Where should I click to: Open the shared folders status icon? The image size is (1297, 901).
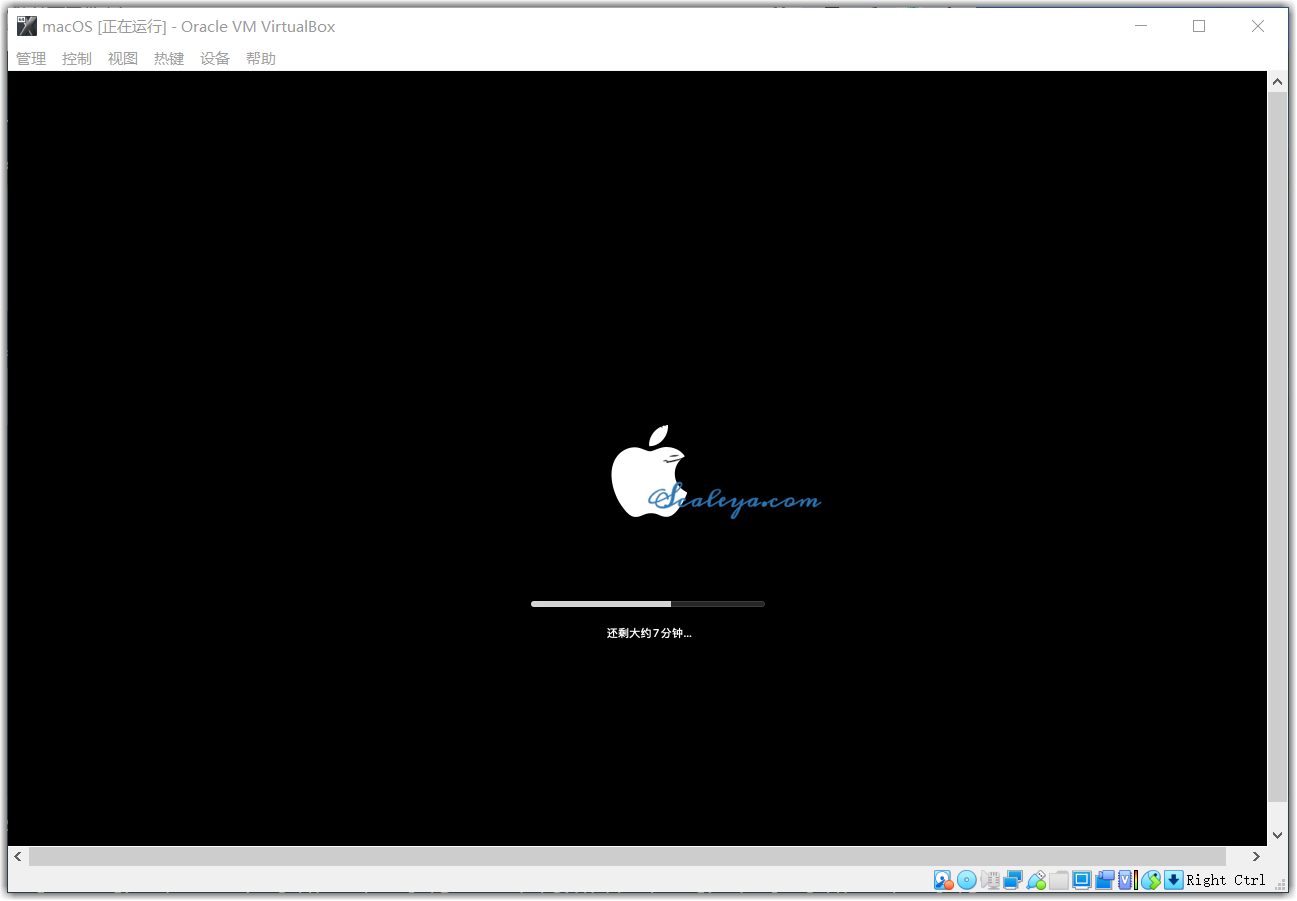tap(1059, 880)
